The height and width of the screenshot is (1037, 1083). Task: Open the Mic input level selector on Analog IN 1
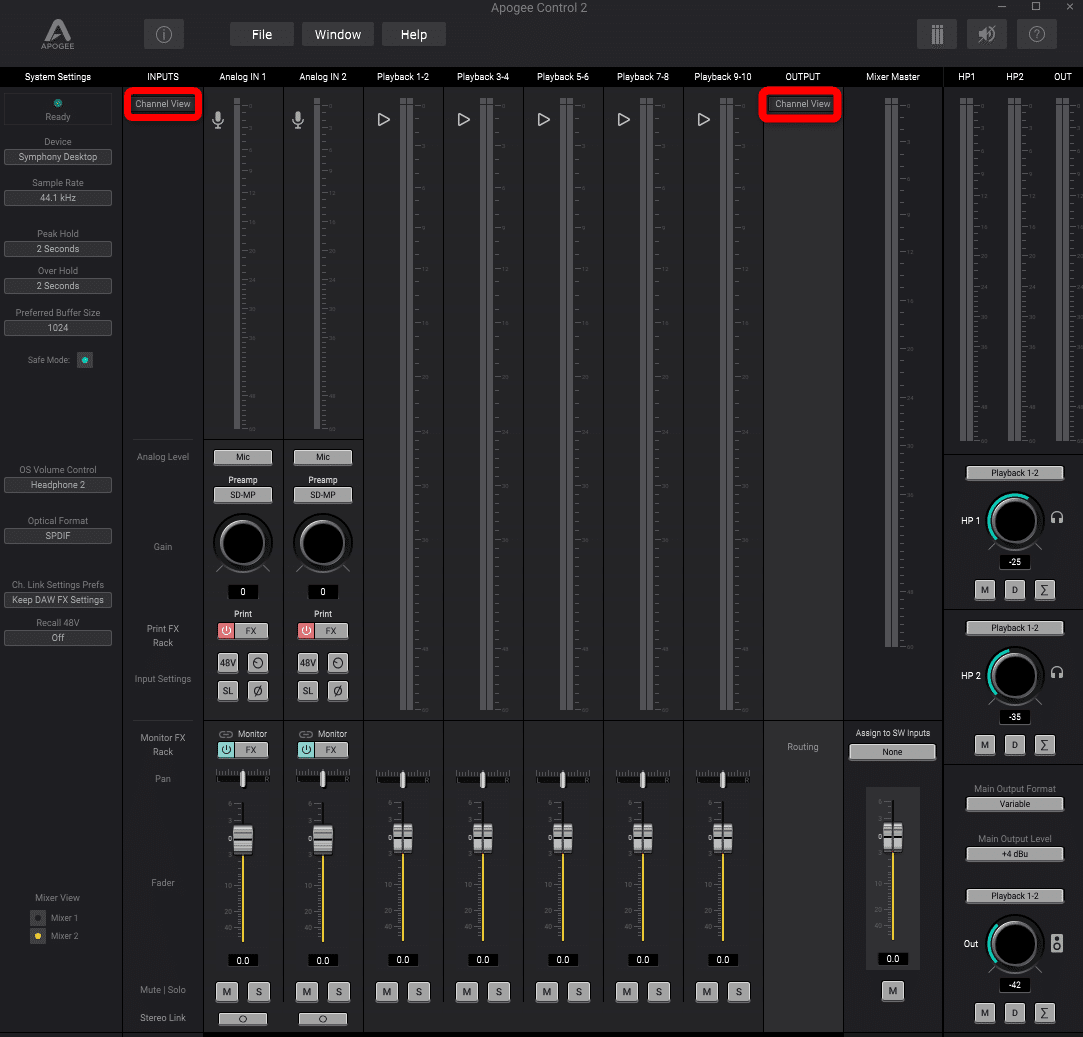pyautogui.click(x=242, y=457)
